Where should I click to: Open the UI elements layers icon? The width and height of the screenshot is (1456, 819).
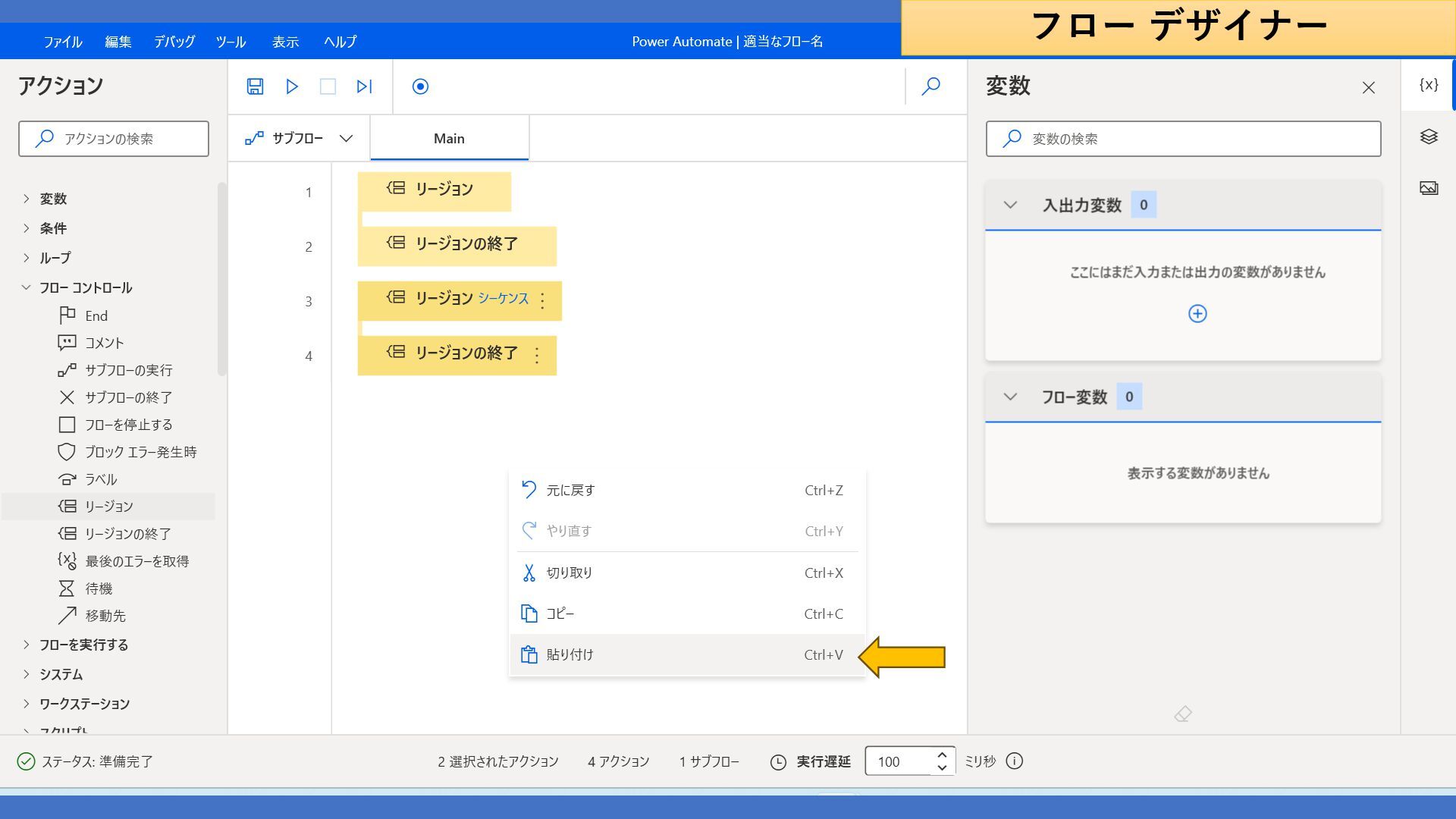coord(1429,136)
